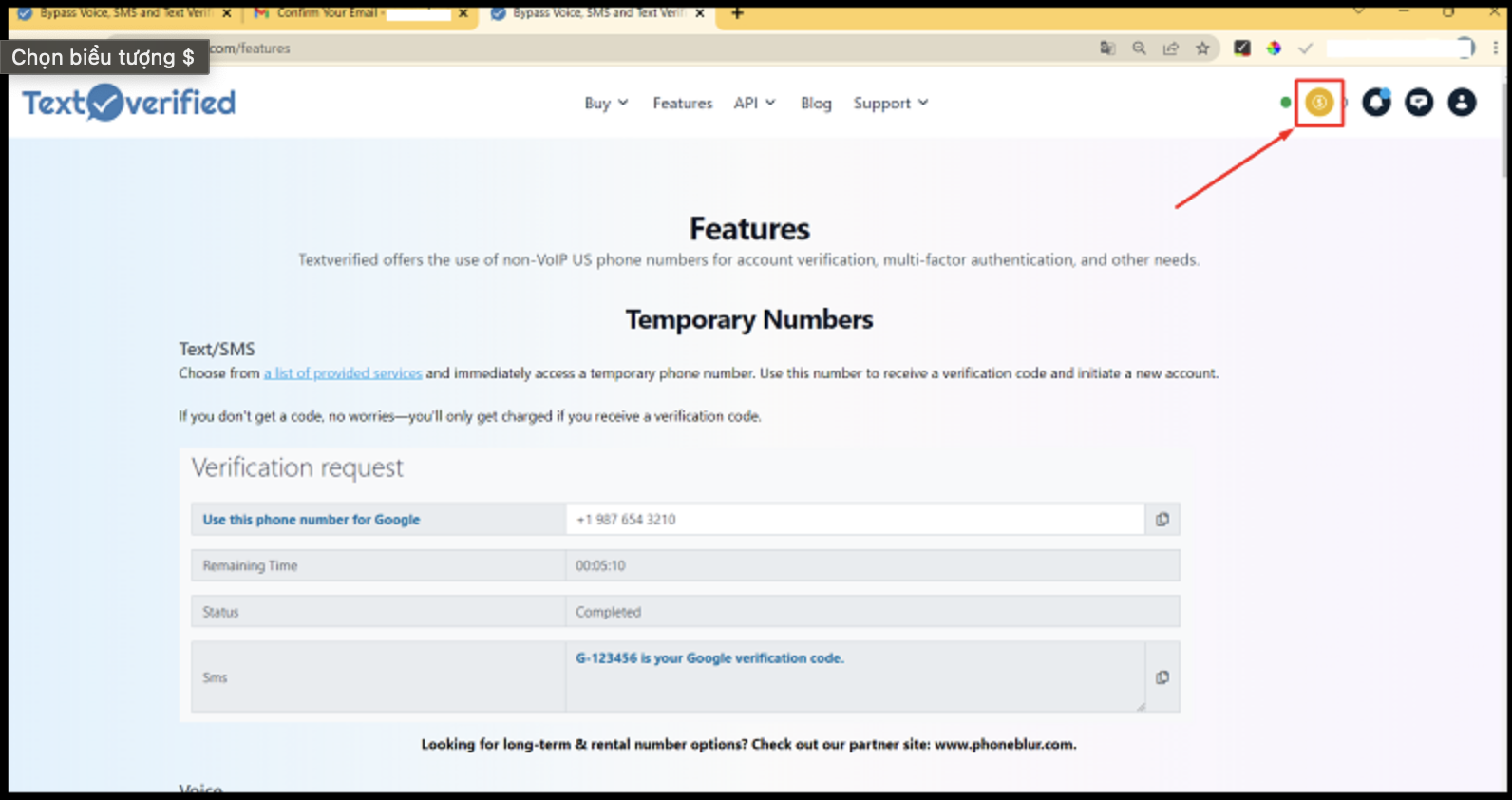This screenshot has height=800, width=1512.
Task: Click the translate page icon in address bar
Action: tap(1107, 48)
